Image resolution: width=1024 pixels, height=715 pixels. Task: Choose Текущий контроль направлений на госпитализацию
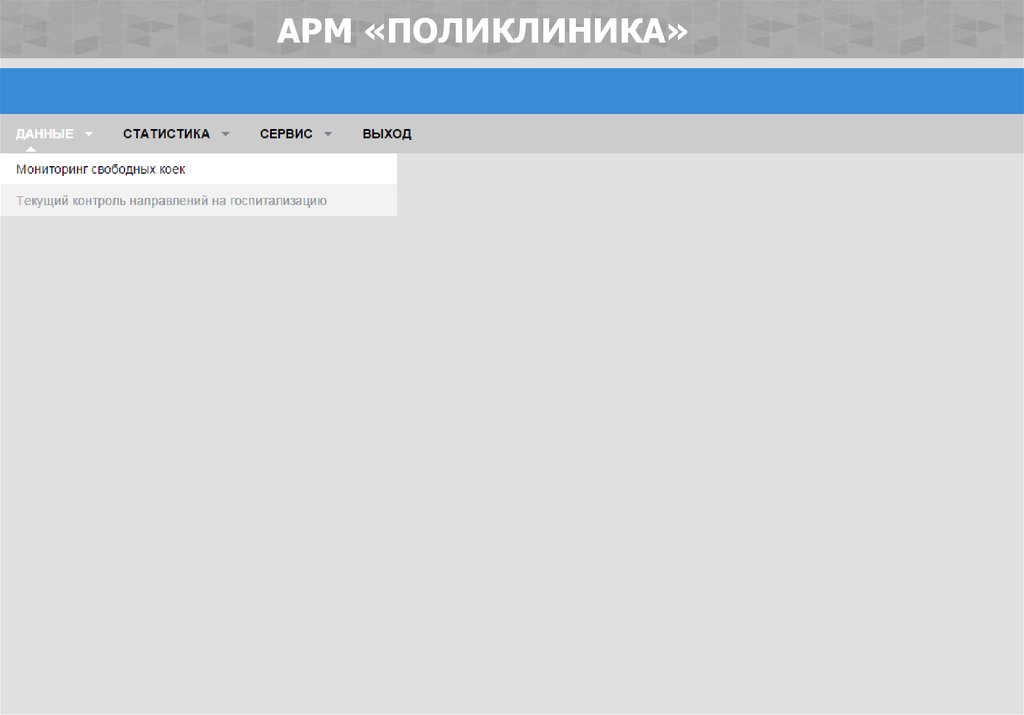tap(171, 201)
